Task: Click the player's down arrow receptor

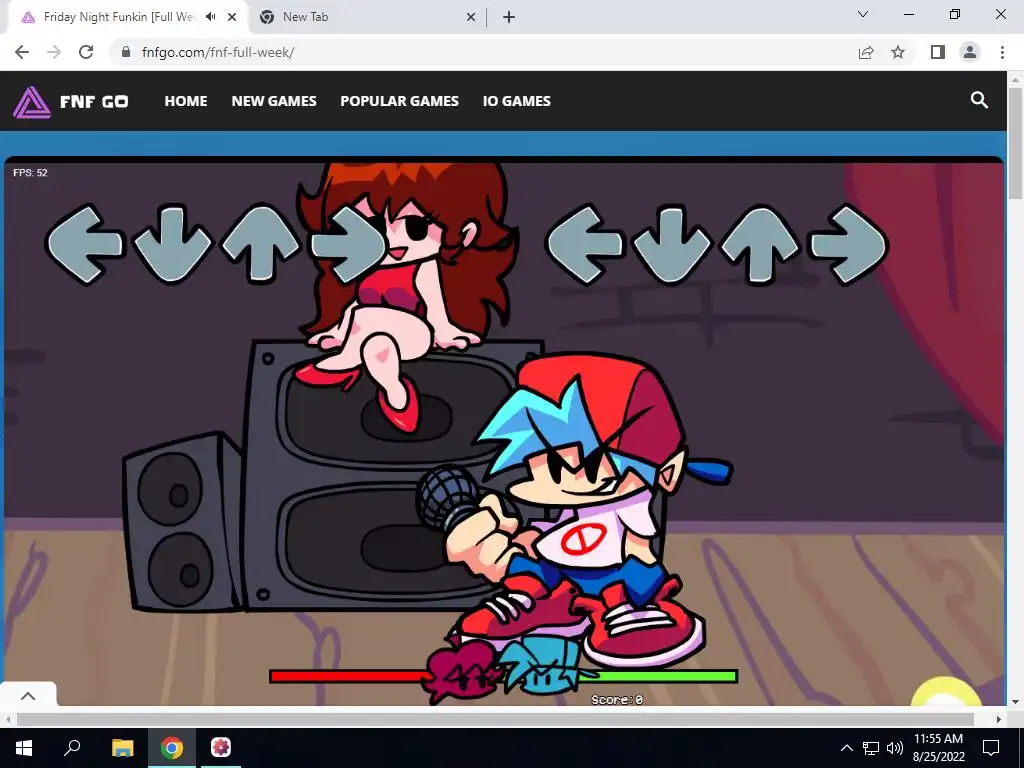Action: [x=672, y=245]
